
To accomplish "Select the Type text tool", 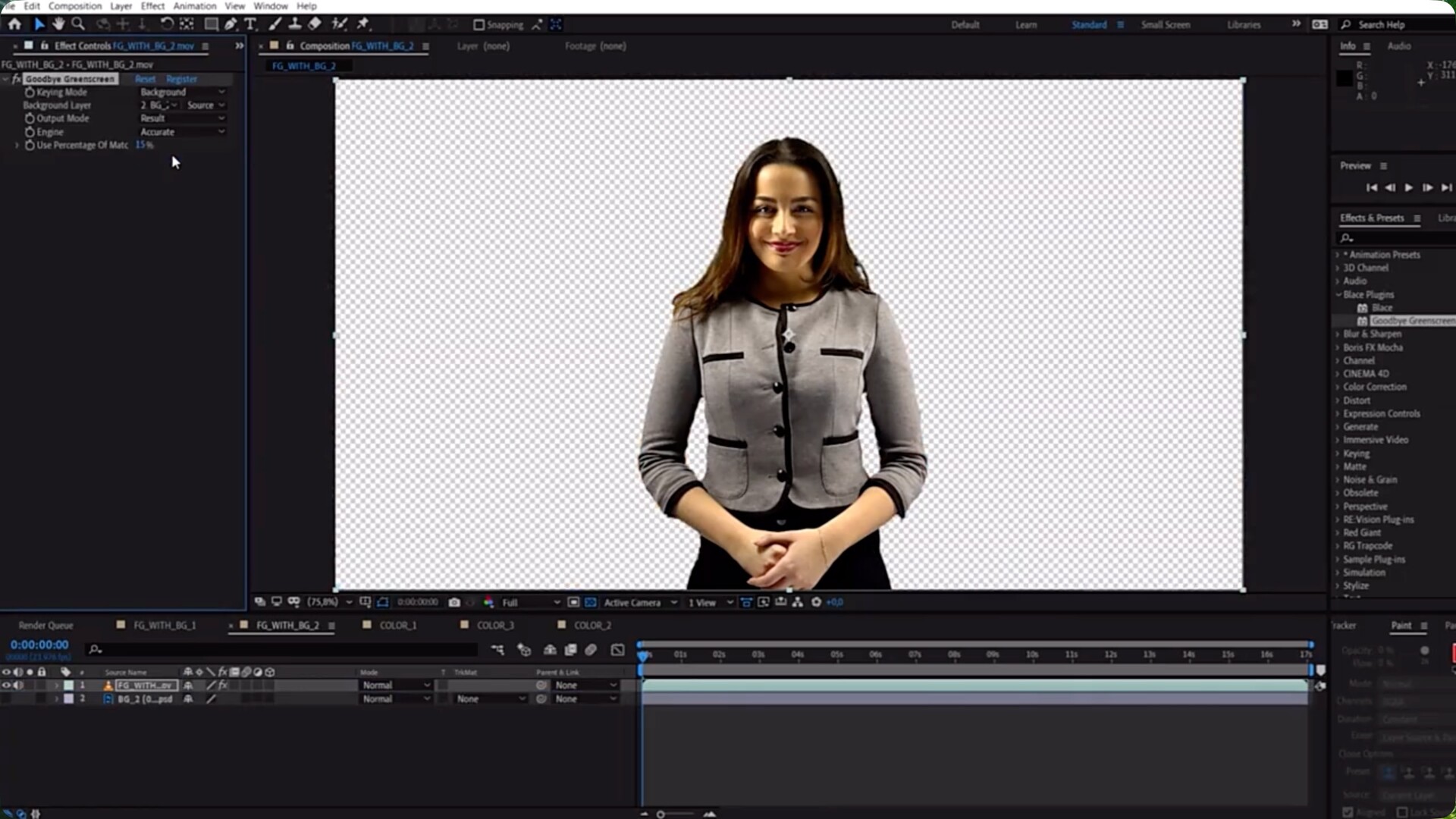I will point(250,24).
